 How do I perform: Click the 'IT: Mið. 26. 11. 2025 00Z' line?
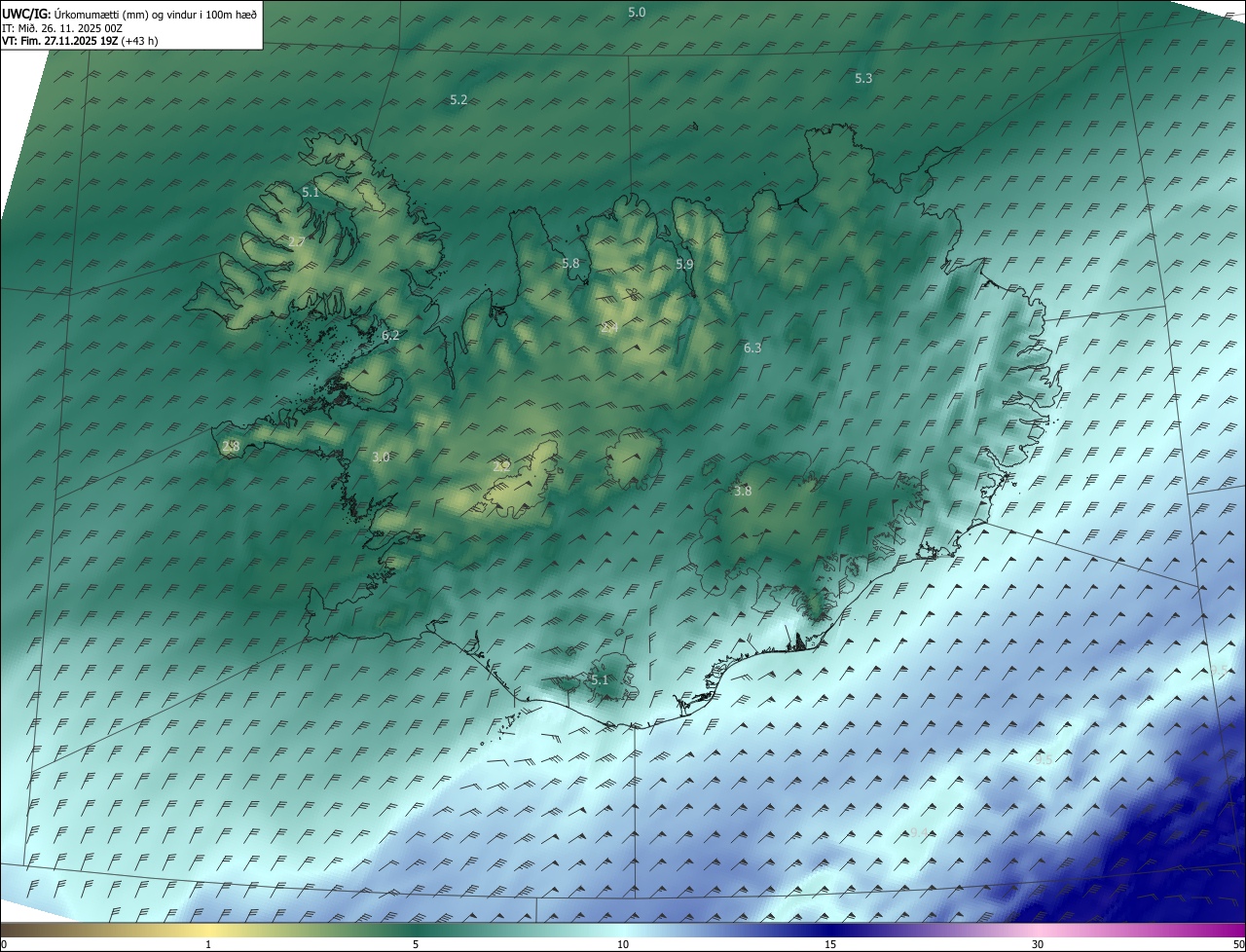pos(62,27)
